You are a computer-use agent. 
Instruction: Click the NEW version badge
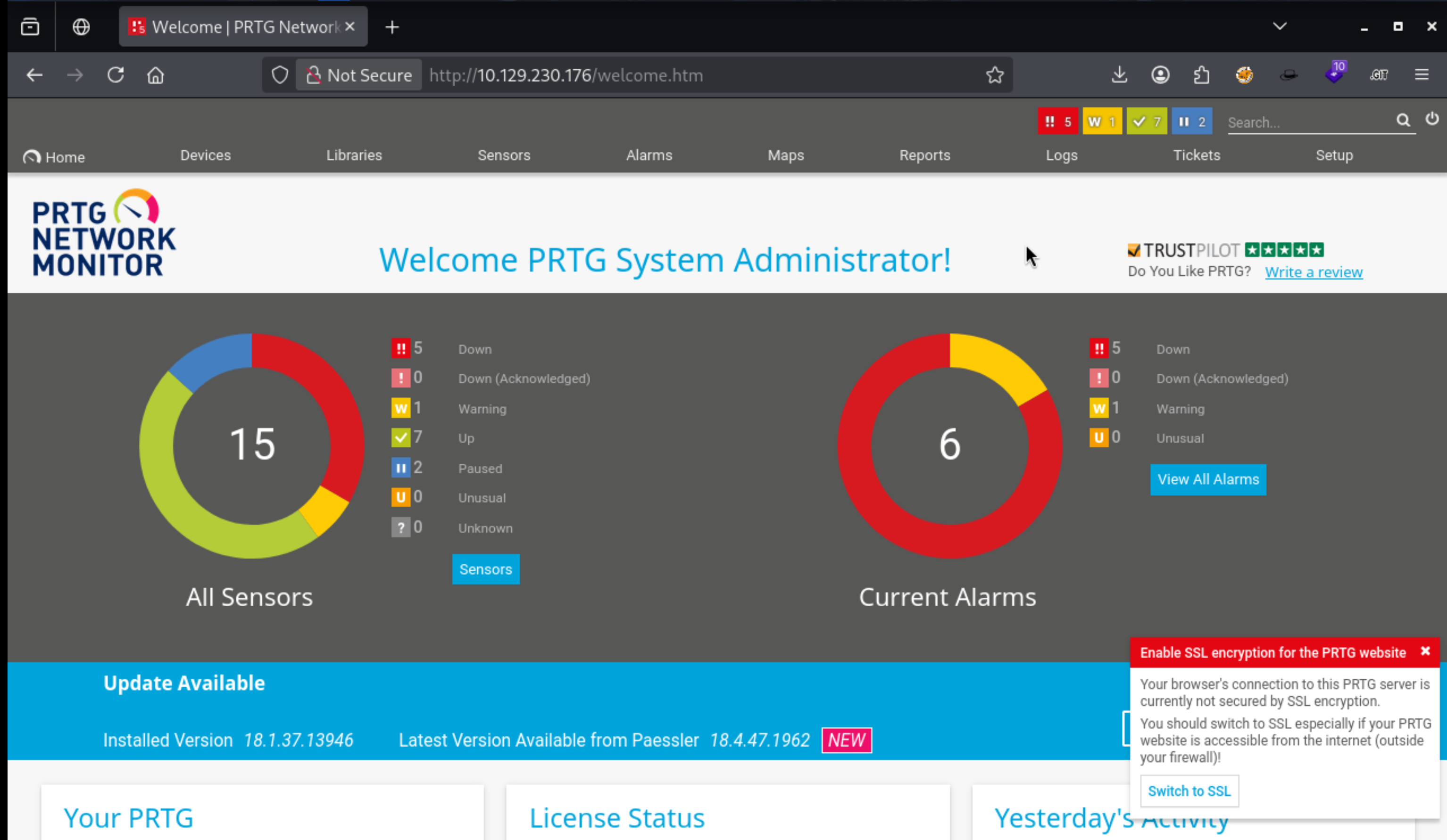(847, 740)
